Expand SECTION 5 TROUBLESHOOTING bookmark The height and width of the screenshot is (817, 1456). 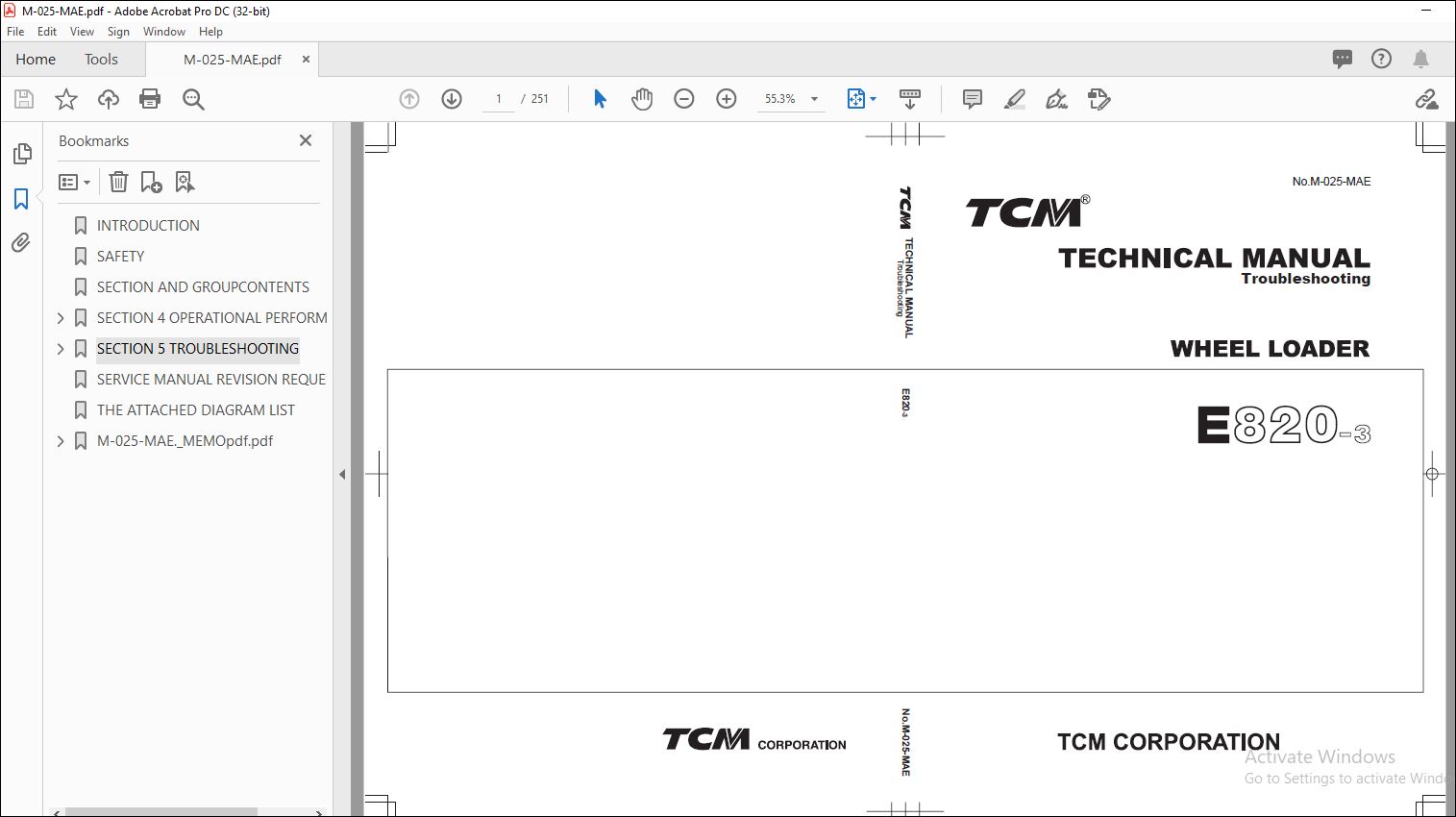[61, 349]
